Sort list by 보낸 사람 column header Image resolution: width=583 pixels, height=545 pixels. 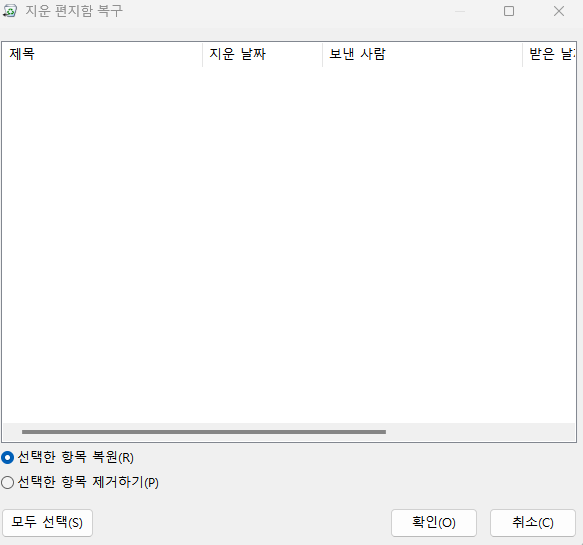tap(422, 54)
